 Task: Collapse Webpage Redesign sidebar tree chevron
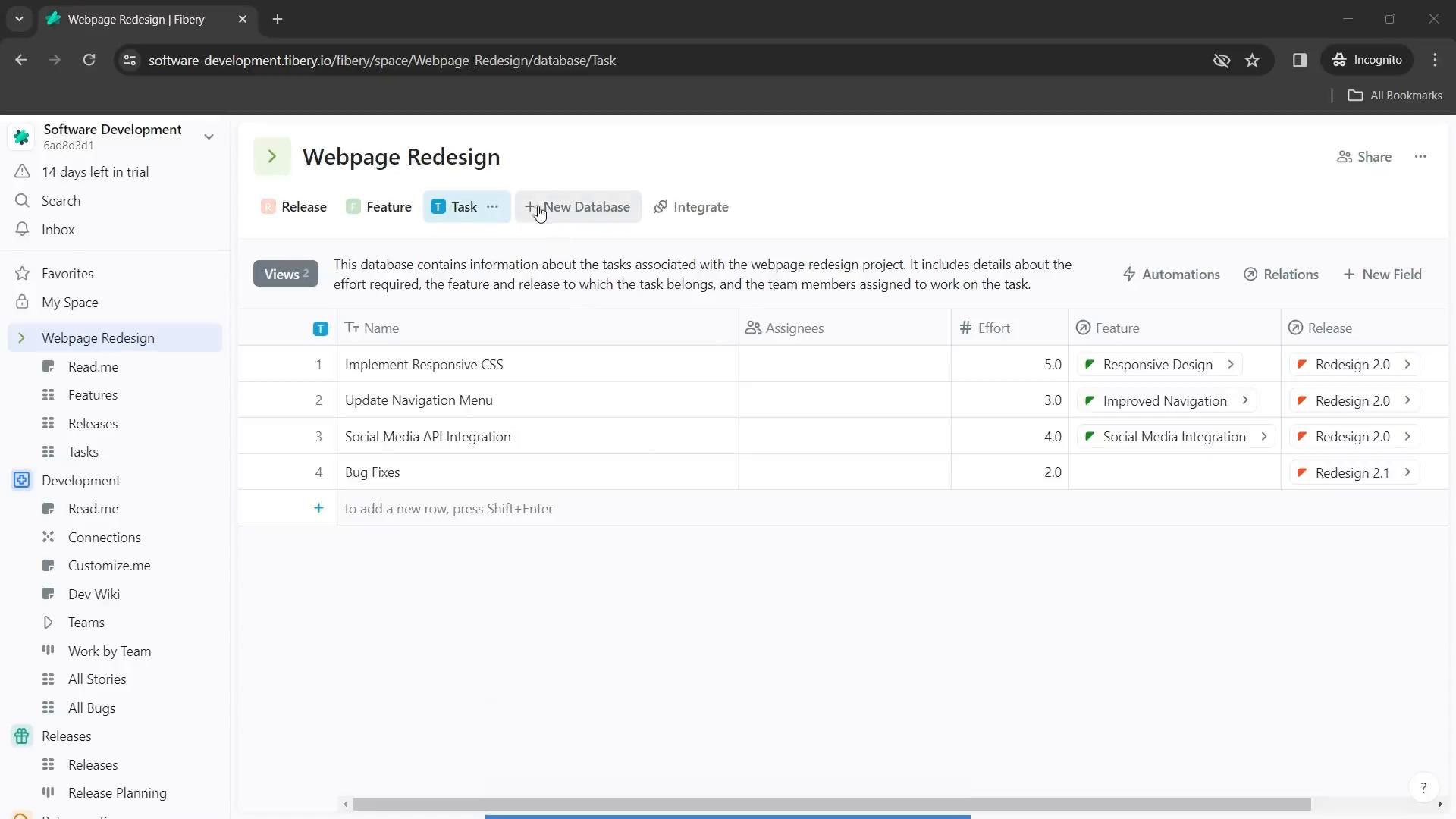click(21, 337)
